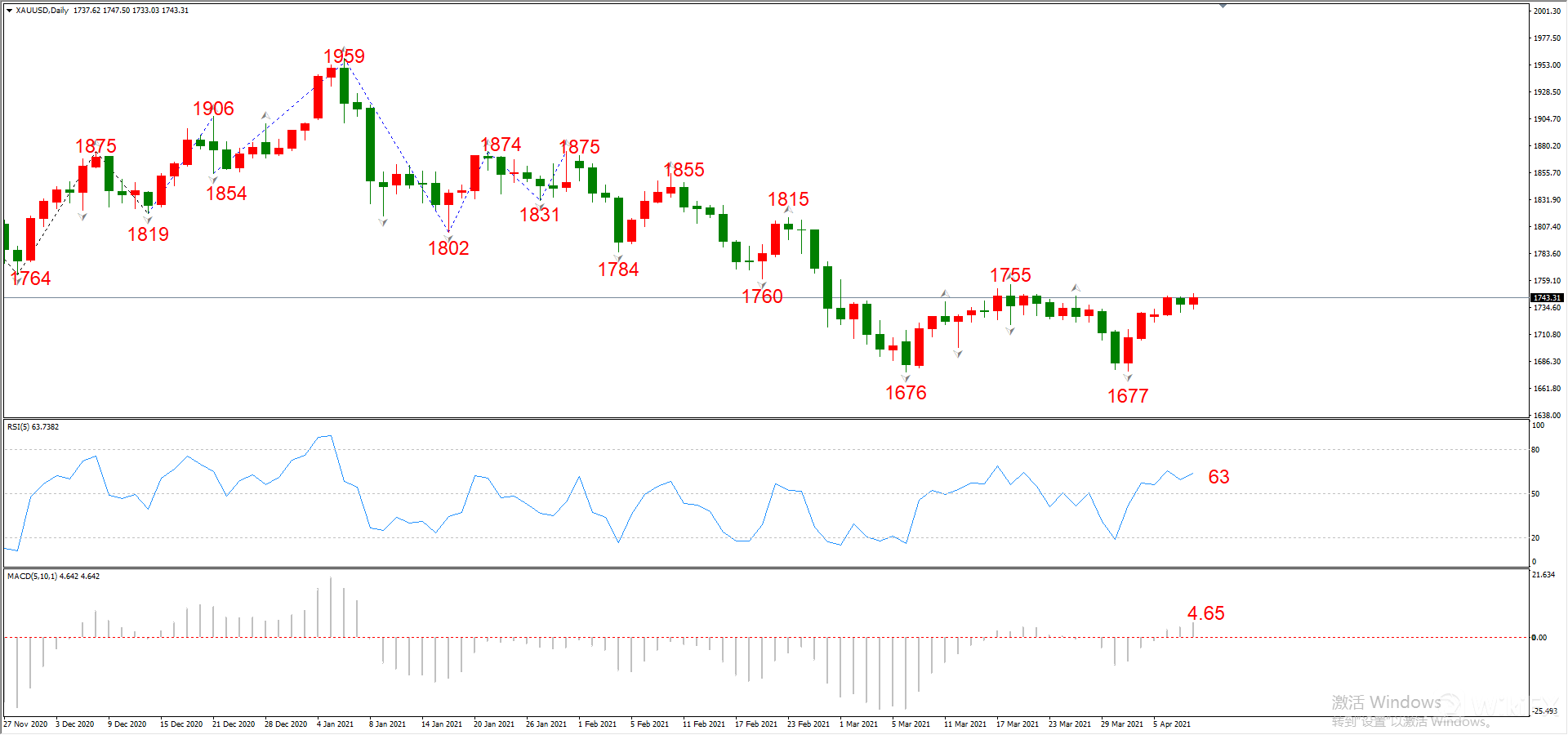Click the fractal arrow above the 1815 label

pos(788,210)
